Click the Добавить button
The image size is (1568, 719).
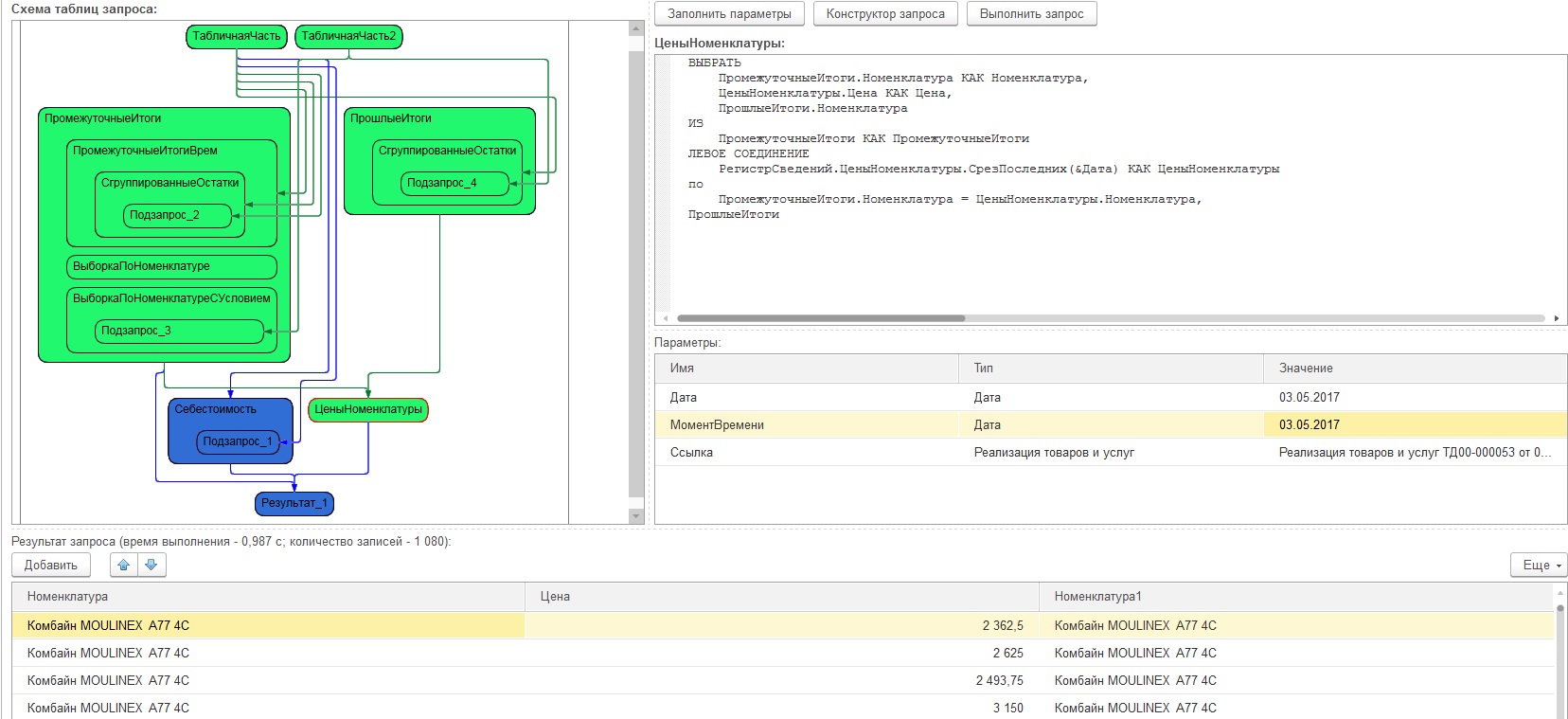pyautogui.click(x=51, y=565)
